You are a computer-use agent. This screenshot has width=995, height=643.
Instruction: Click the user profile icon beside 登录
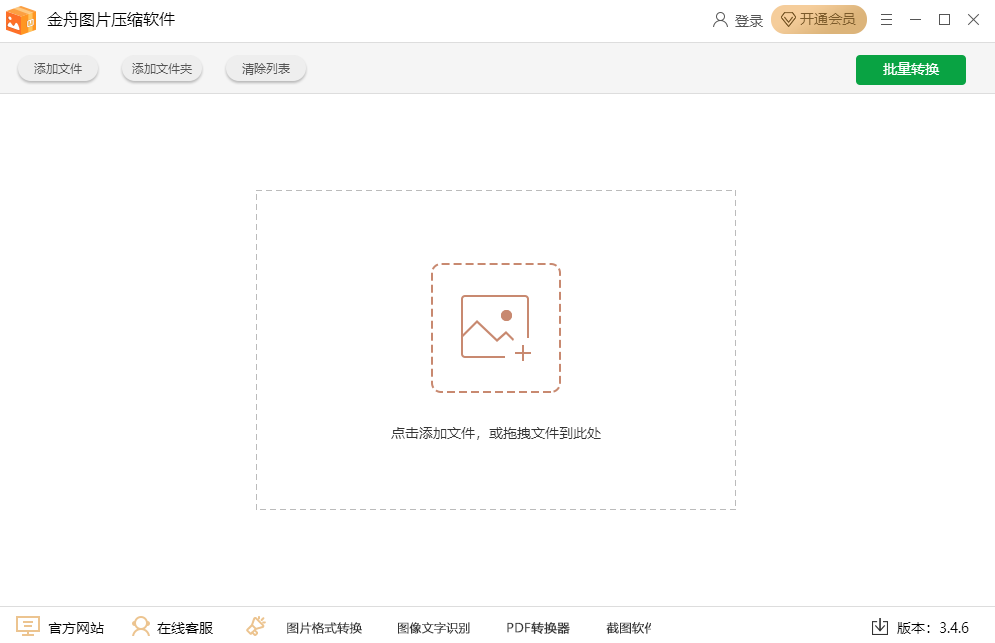(x=720, y=20)
